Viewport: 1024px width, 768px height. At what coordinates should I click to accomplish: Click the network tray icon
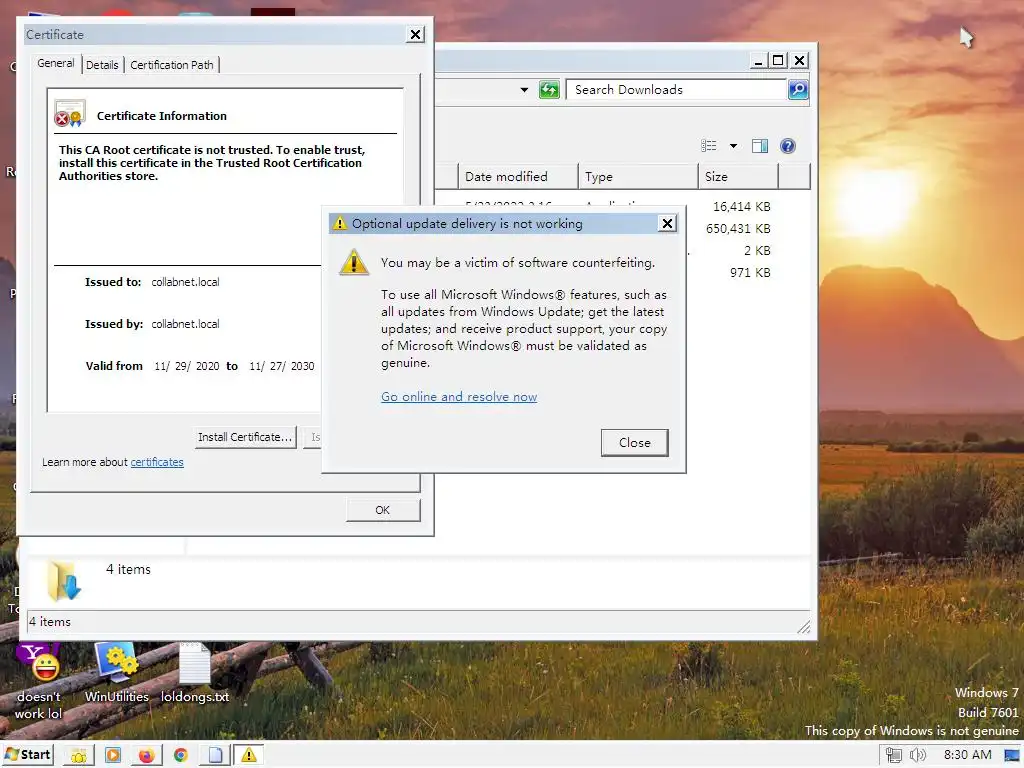tap(893, 755)
